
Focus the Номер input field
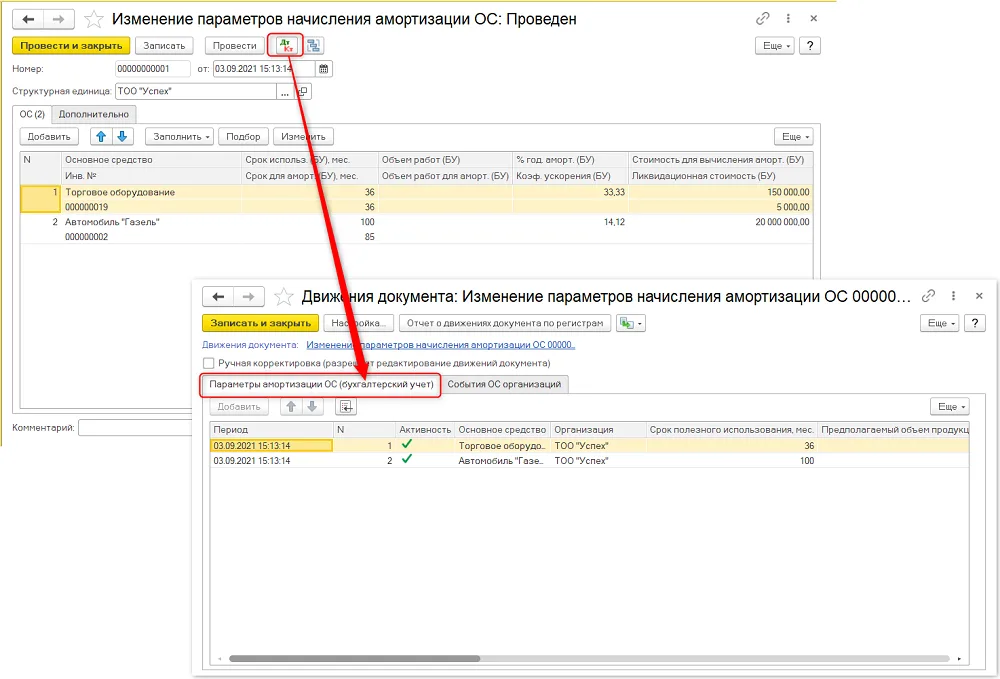click(x=153, y=69)
